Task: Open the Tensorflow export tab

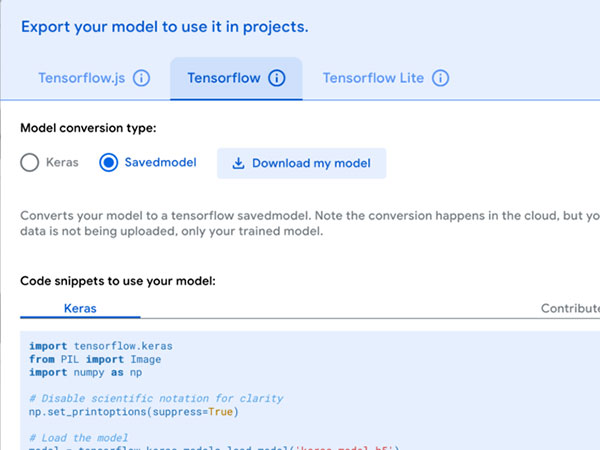Action: pos(225,78)
